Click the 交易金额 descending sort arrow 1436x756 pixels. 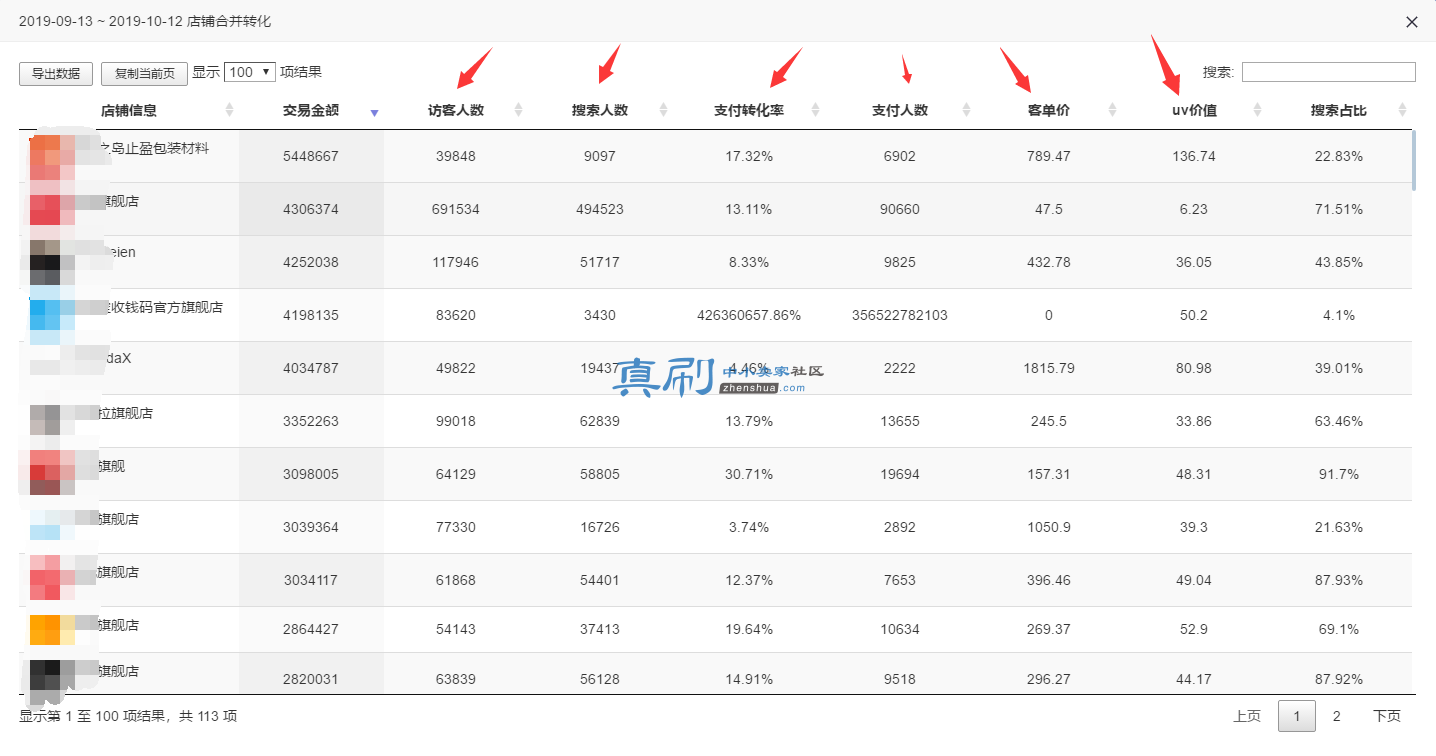[x=374, y=114]
